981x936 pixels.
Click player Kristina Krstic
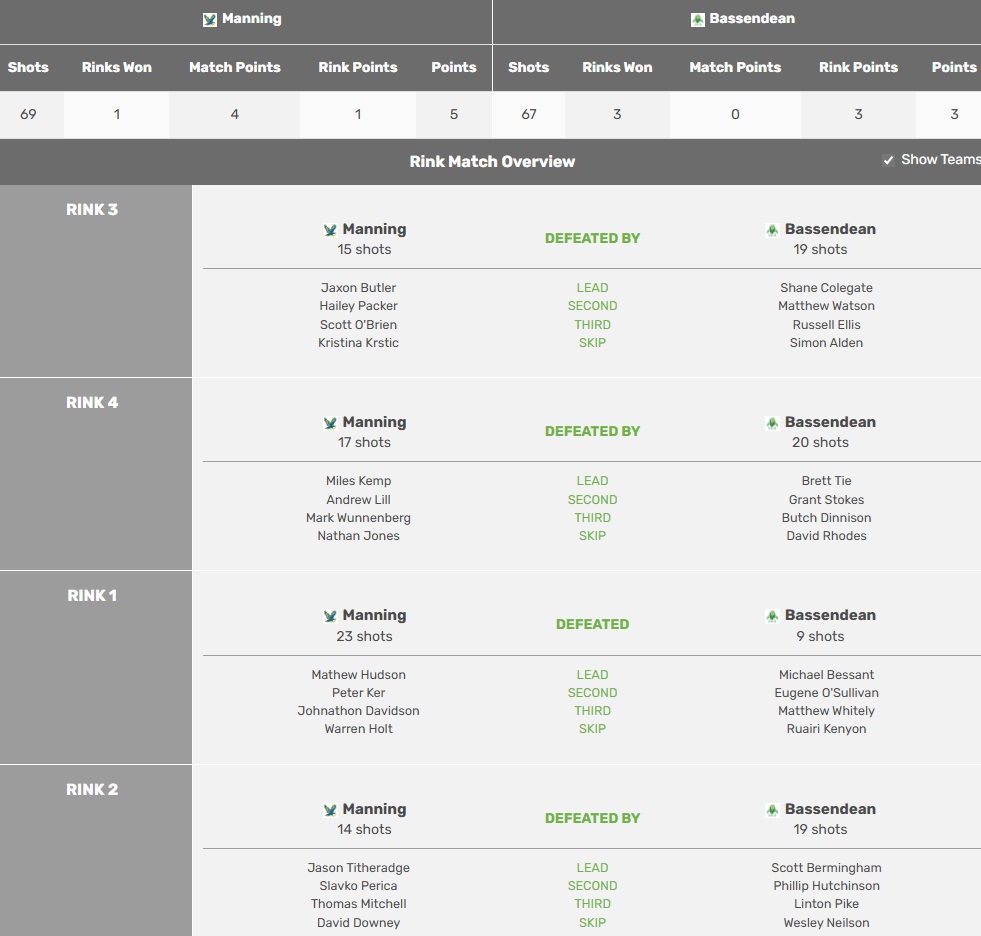point(358,343)
